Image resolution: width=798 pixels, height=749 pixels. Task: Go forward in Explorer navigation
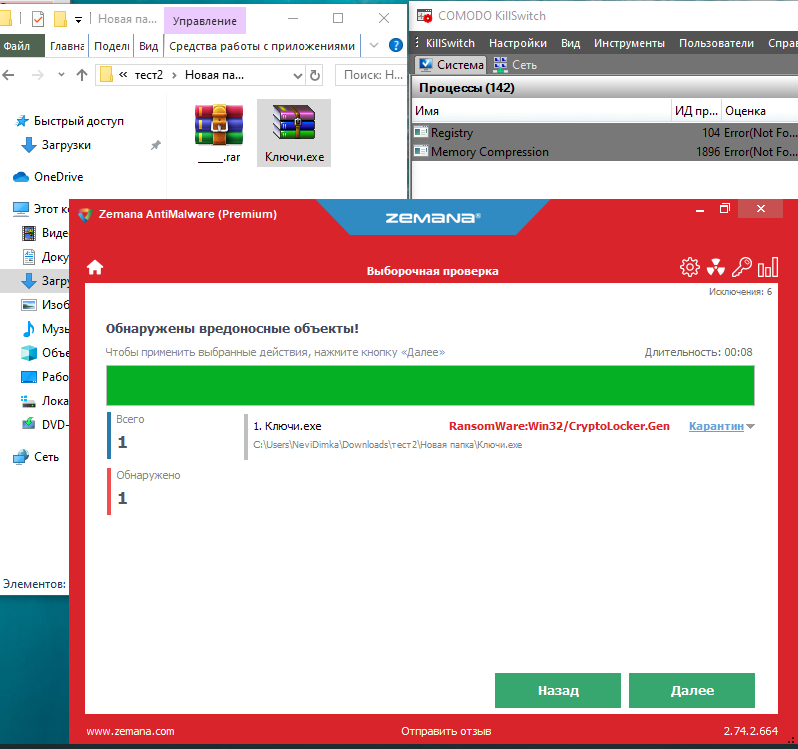[x=37, y=75]
